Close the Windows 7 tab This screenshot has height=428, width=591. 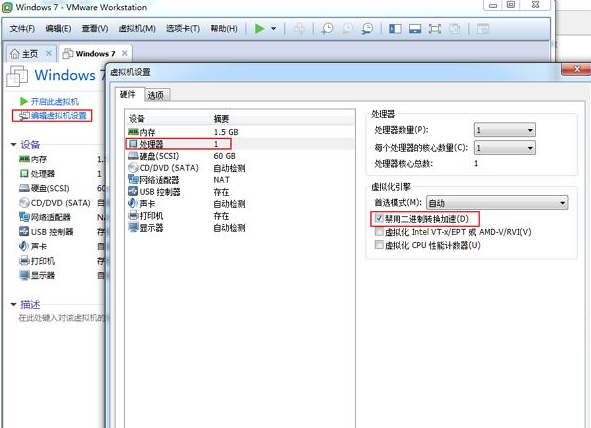pos(125,54)
